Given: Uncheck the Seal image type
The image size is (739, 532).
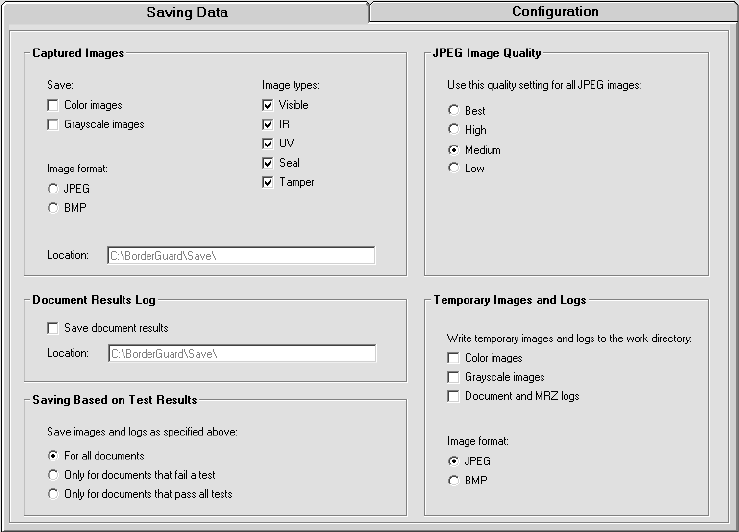Looking at the screenshot, I should 267,163.
